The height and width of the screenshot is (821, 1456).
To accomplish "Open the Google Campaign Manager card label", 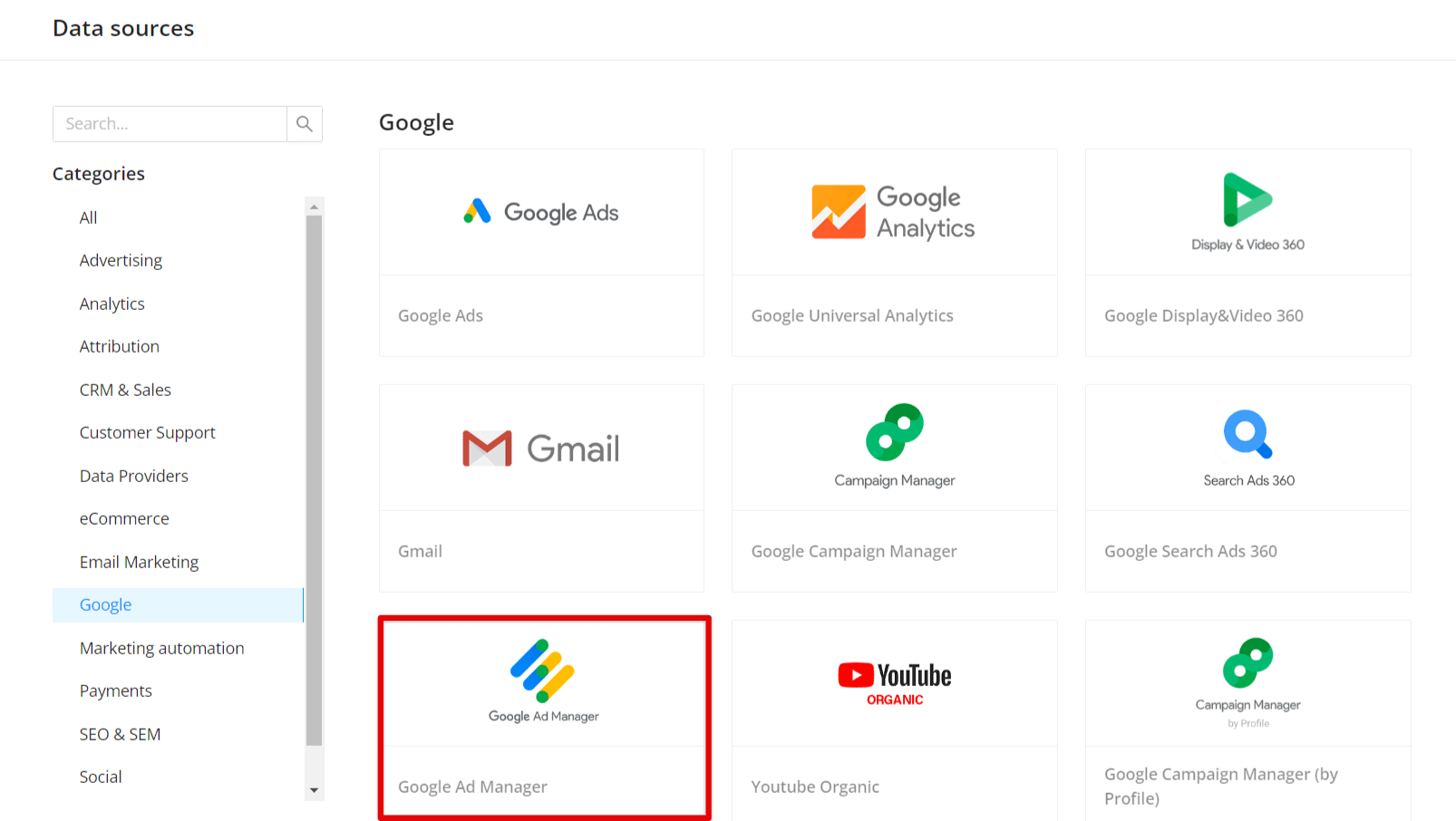I will click(854, 551).
